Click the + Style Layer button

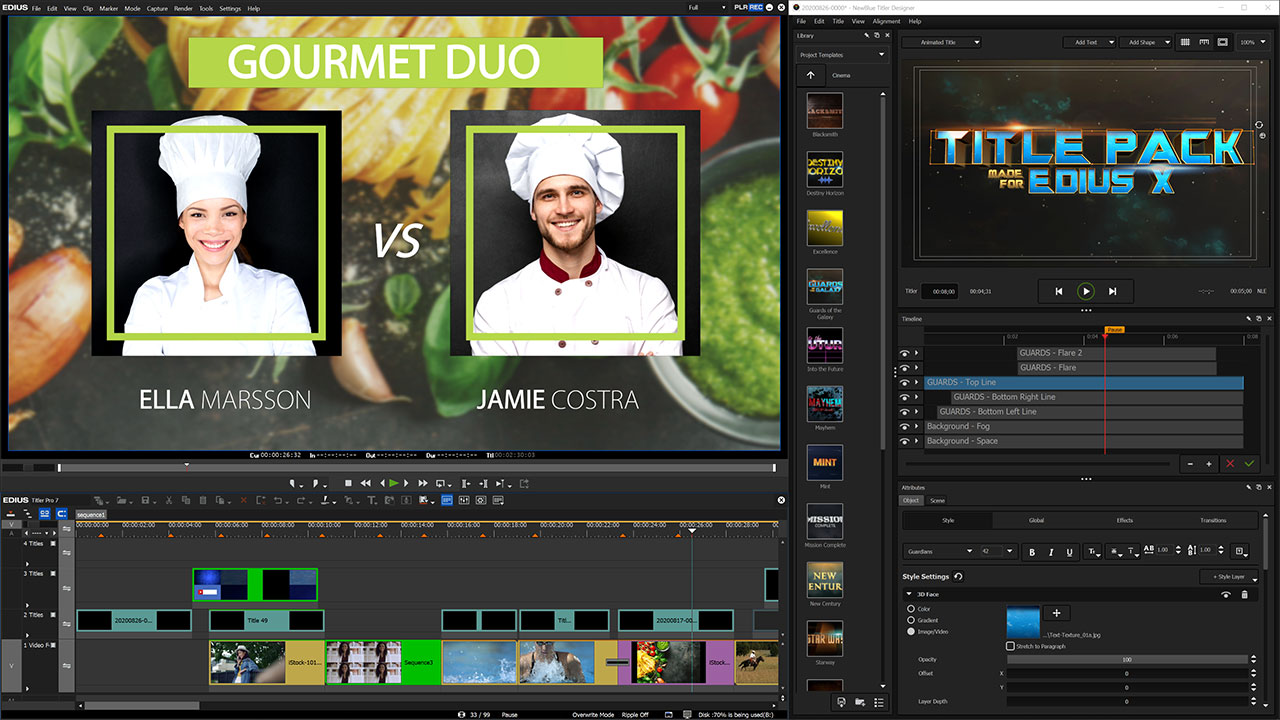pos(1227,577)
